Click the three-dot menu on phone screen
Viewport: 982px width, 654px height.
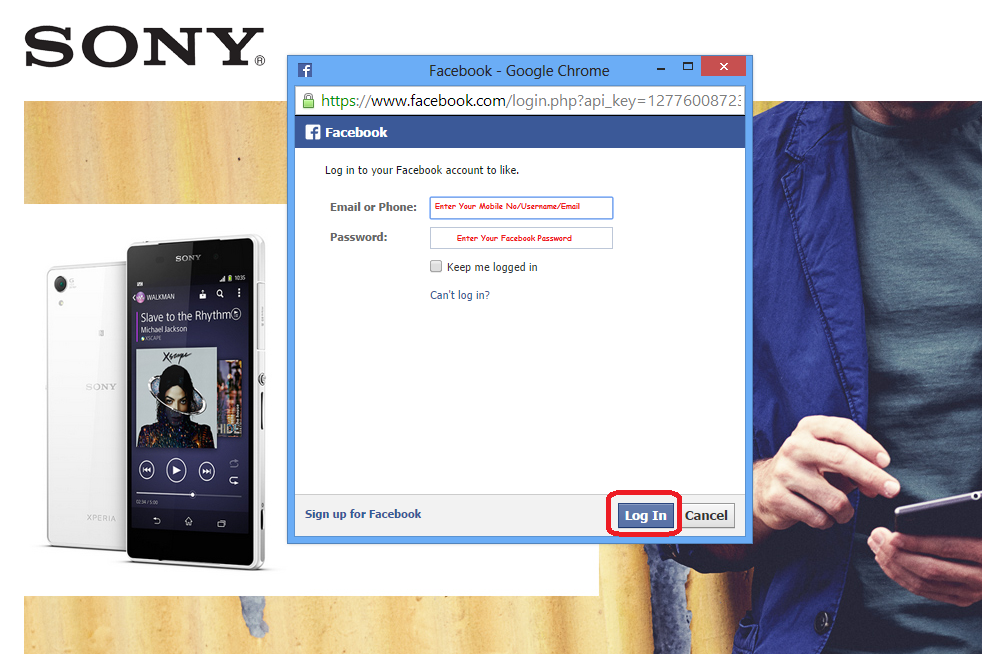(239, 293)
